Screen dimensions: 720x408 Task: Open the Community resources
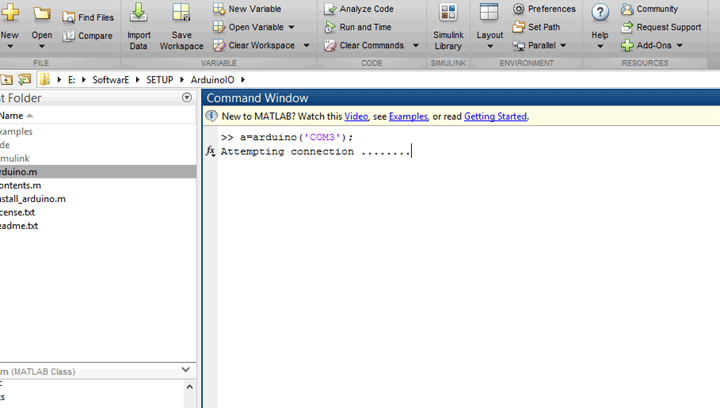coord(627,9)
